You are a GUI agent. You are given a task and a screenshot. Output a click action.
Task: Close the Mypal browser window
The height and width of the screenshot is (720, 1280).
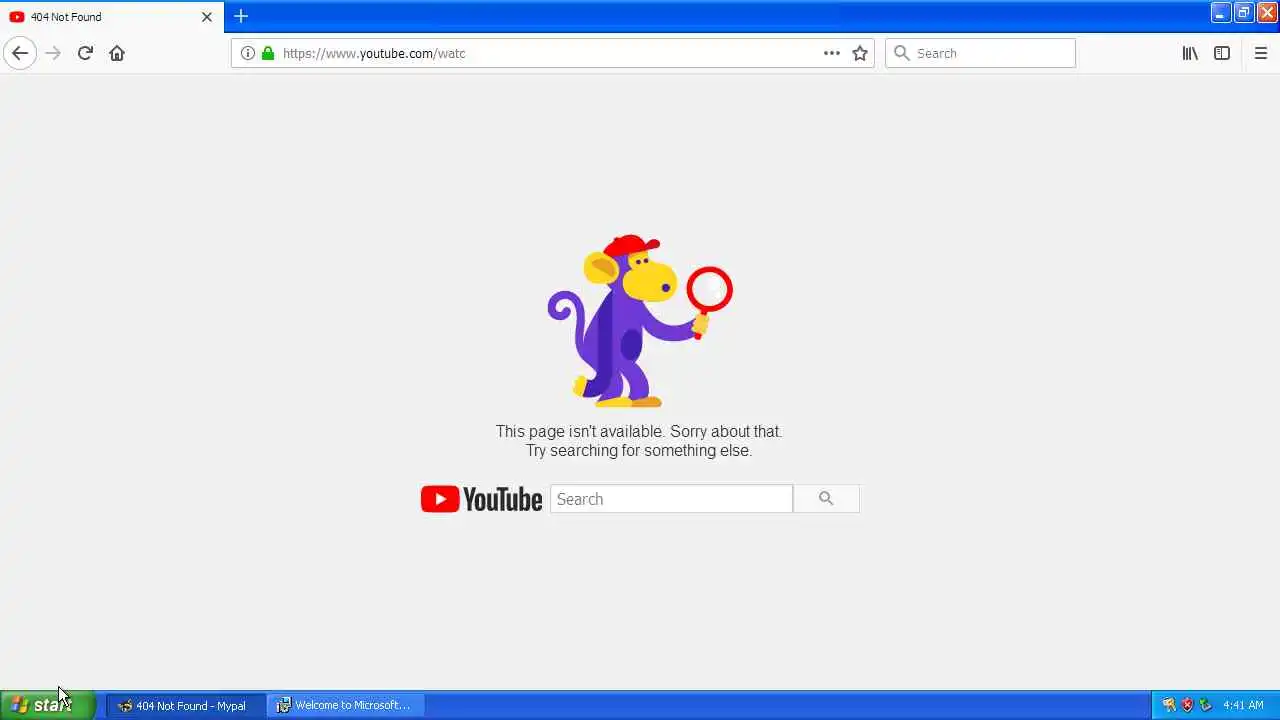point(1266,13)
